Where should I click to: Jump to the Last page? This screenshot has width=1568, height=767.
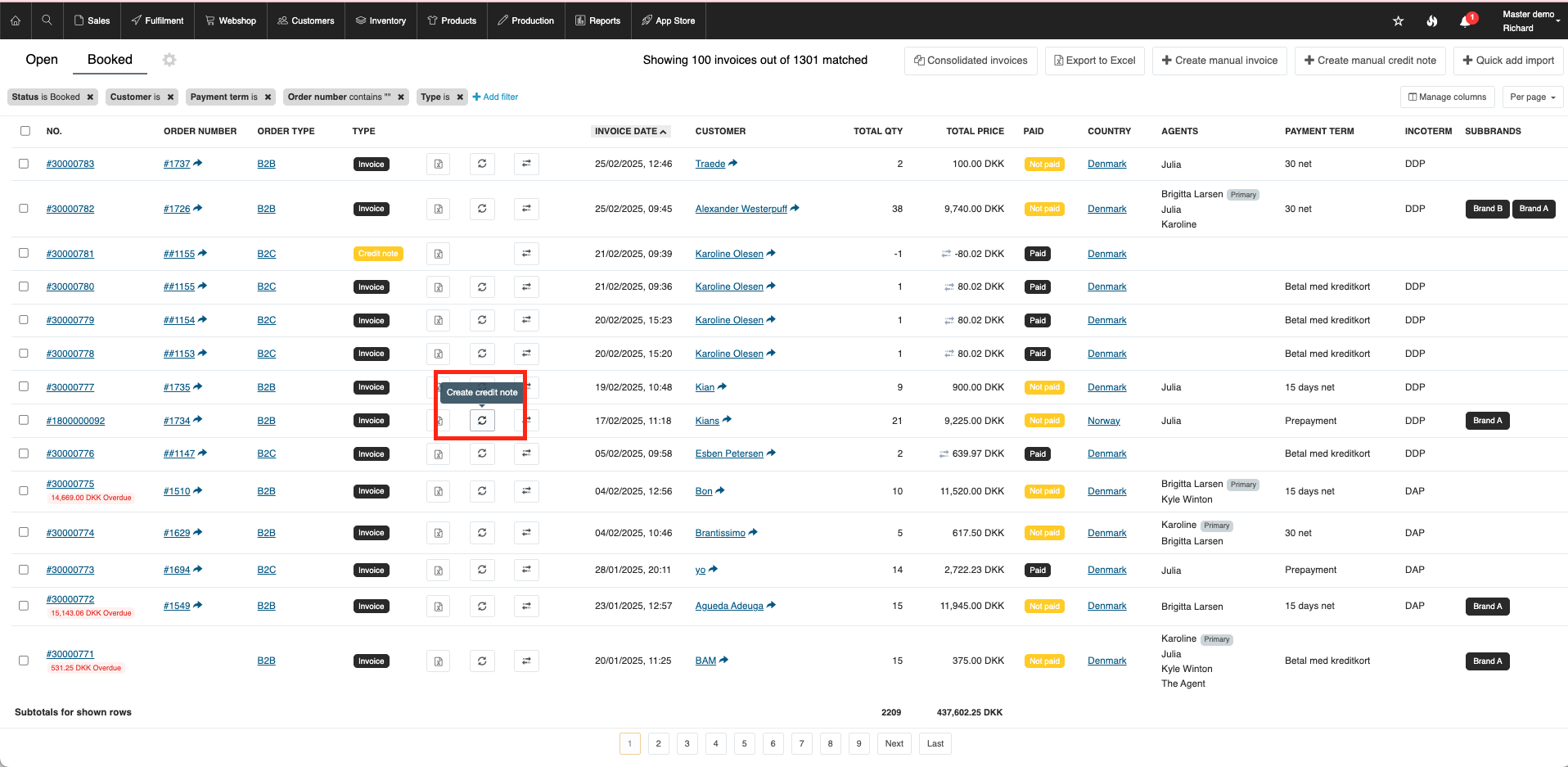pyautogui.click(x=935, y=743)
